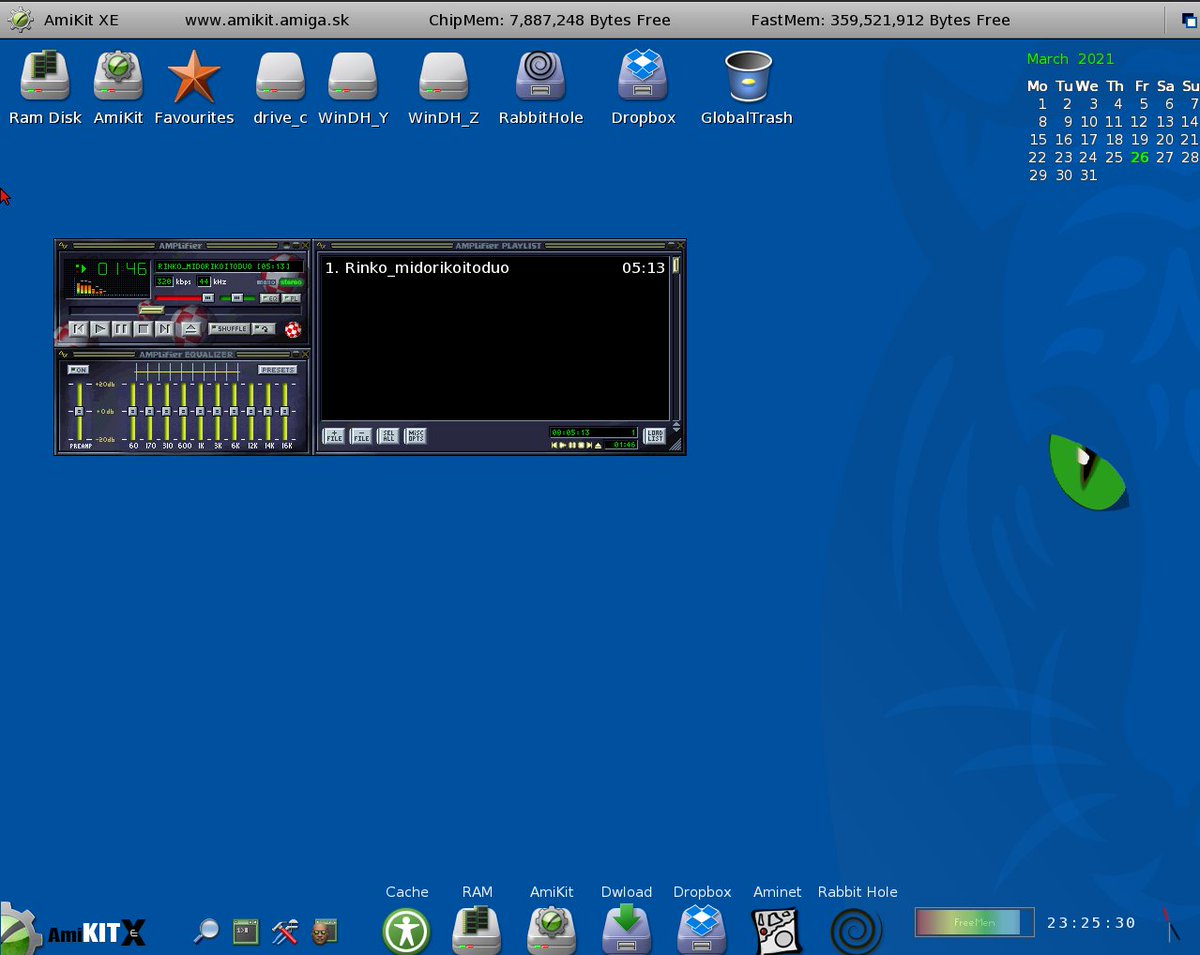This screenshot has width=1200, height=955.
Task: Open the AmiKit drive desktop icon
Action: [118, 76]
